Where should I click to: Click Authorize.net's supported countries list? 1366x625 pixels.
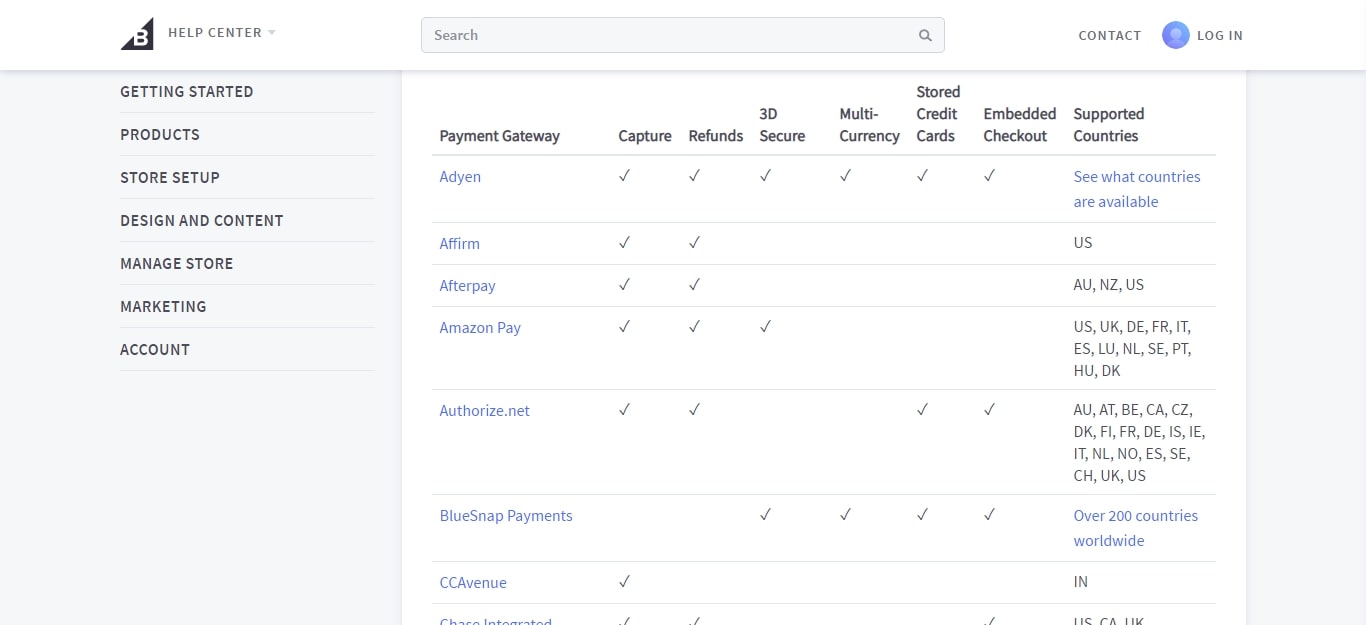click(x=1139, y=443)
